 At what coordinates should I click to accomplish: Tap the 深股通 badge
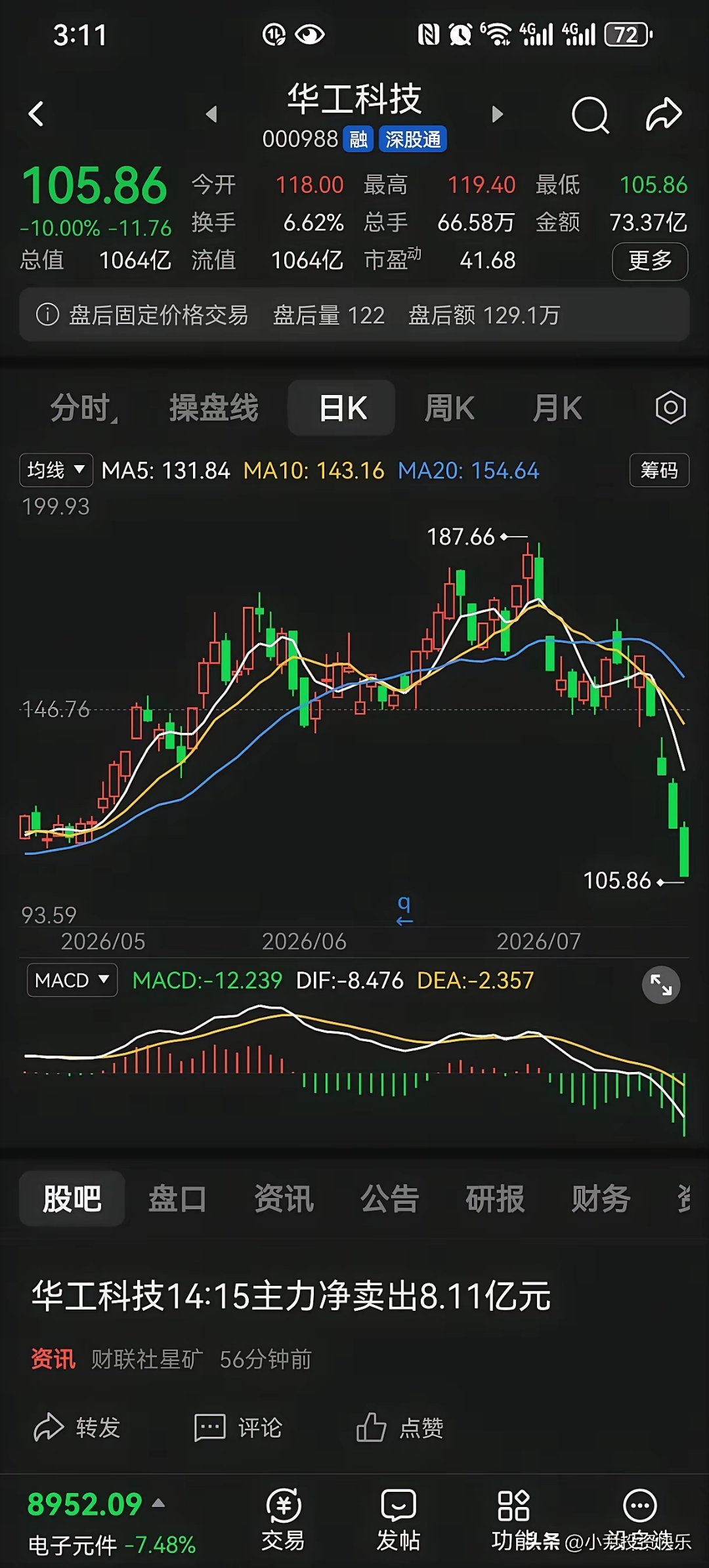pos(413,139)
